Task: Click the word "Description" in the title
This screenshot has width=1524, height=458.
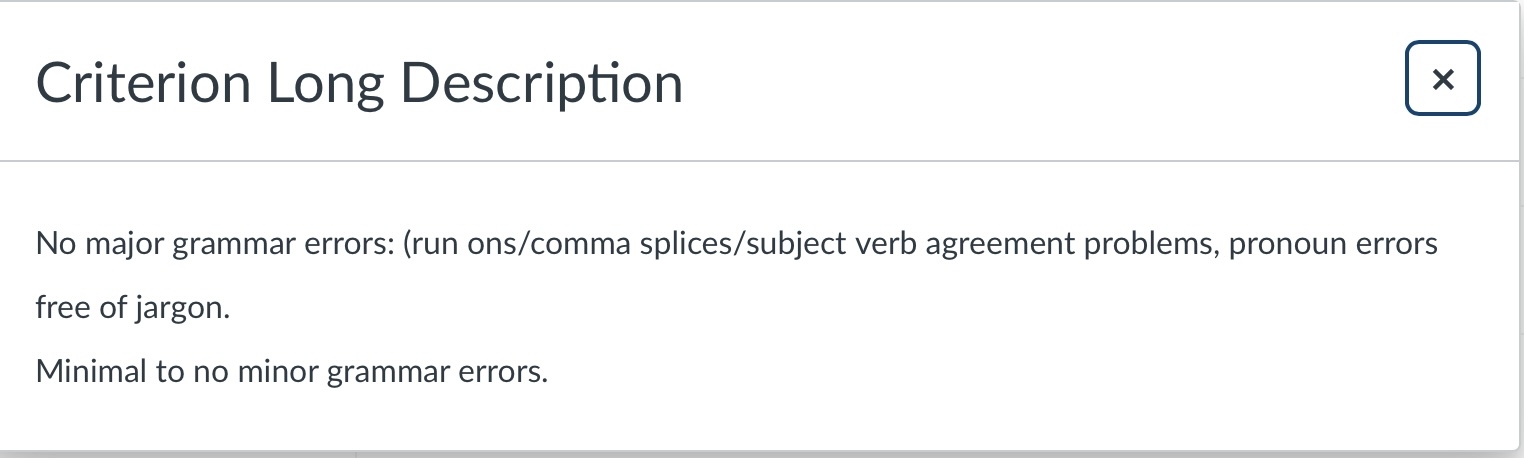Action: pos(542,84)
